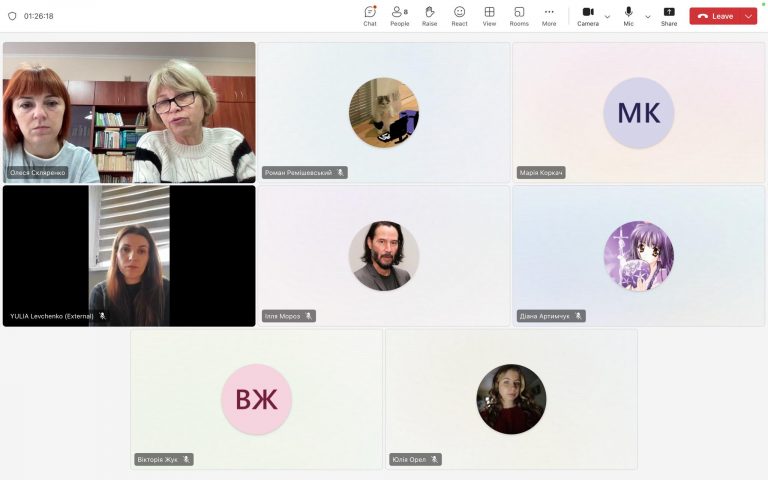The image size is (768, 480).
Task: Leave the meeting
Action: 716,16
